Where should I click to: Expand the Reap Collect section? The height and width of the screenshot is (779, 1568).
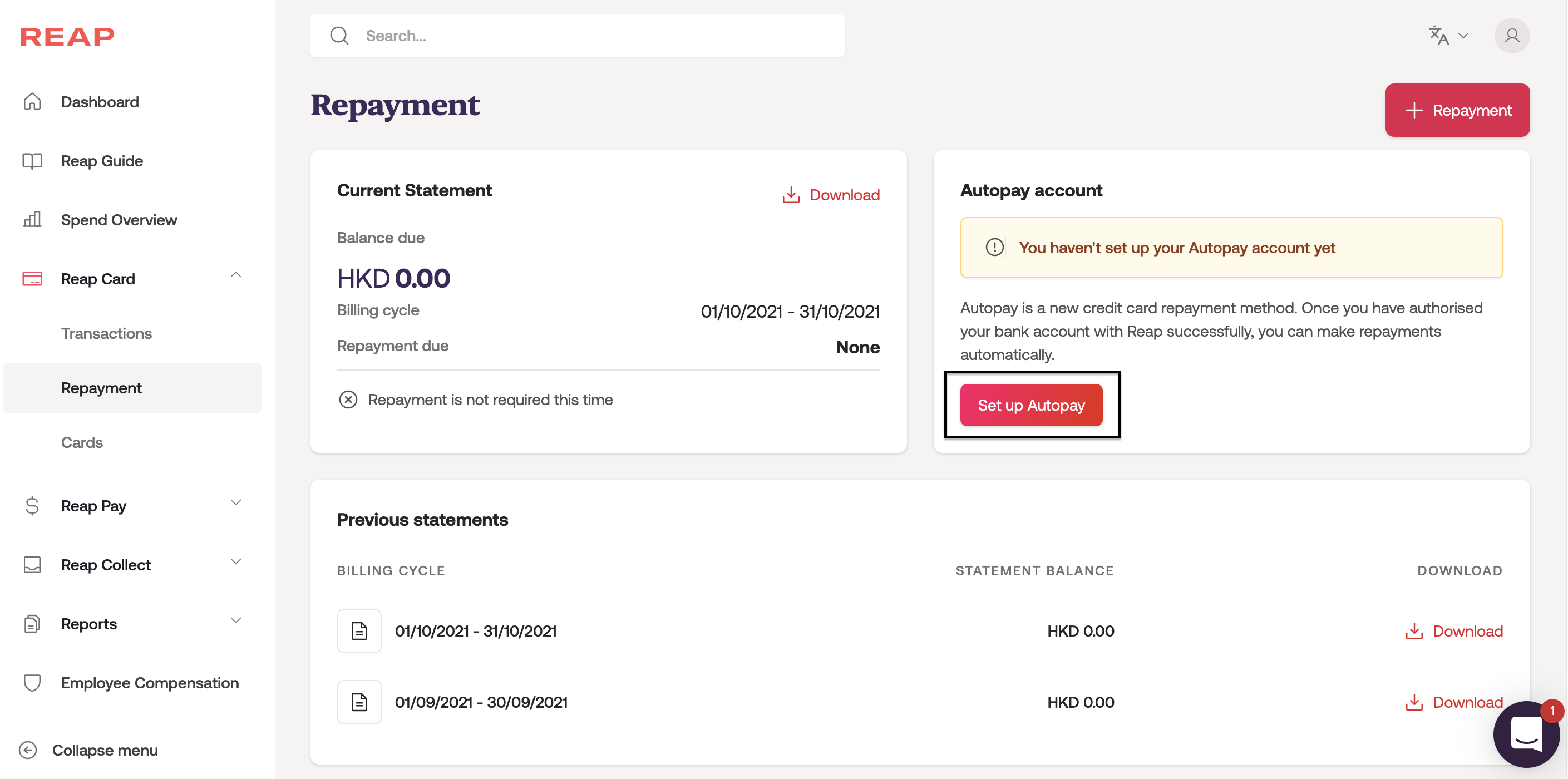236,562
